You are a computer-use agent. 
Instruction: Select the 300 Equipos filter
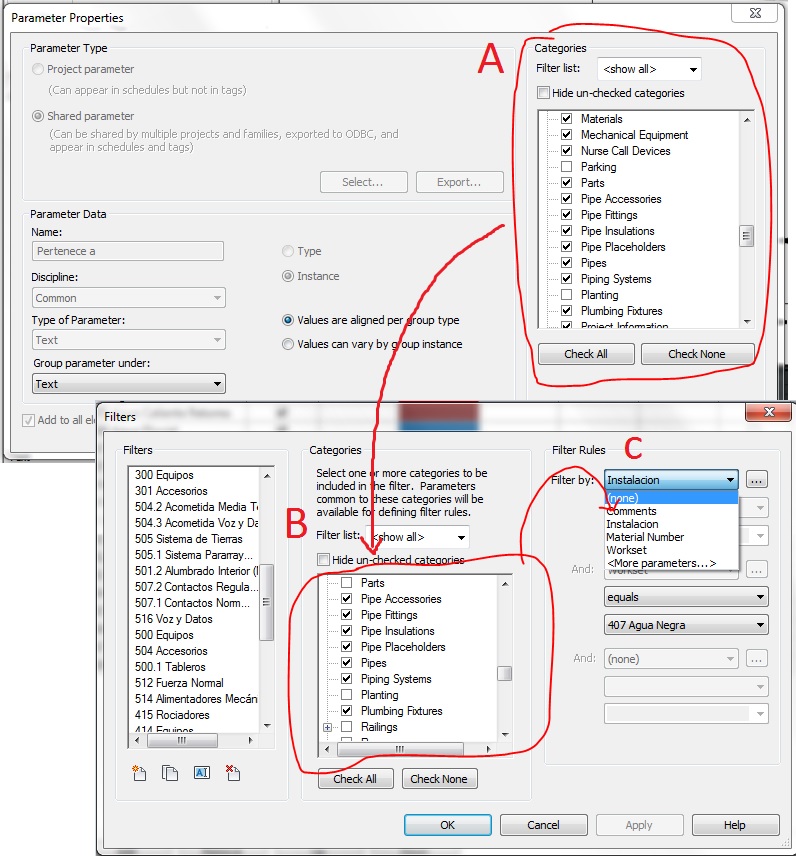tap(164, 475)
